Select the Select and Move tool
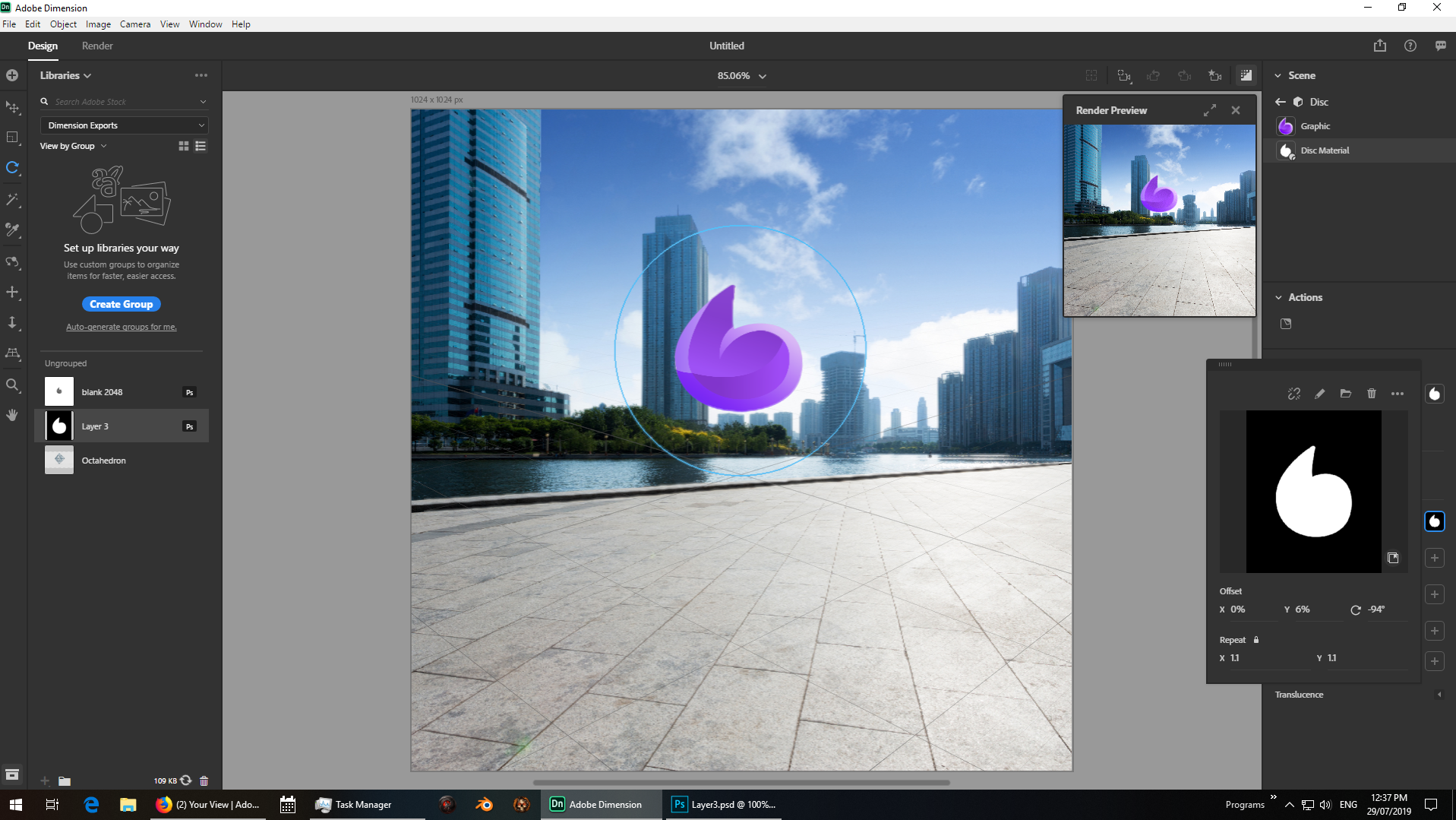The height and width of the screenshot is (820, 1456). click(x=12, y=107)
